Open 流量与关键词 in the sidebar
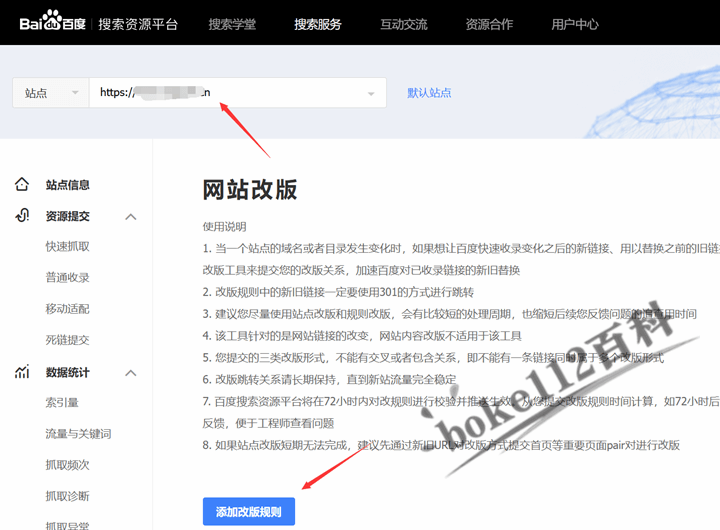720x530 pixels. point(79,434)
